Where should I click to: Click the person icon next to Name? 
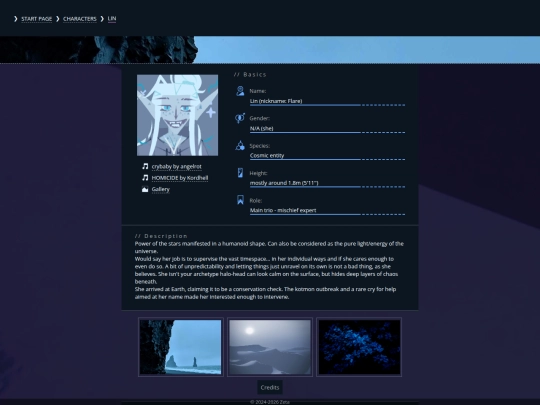click(x=240, y=91)
